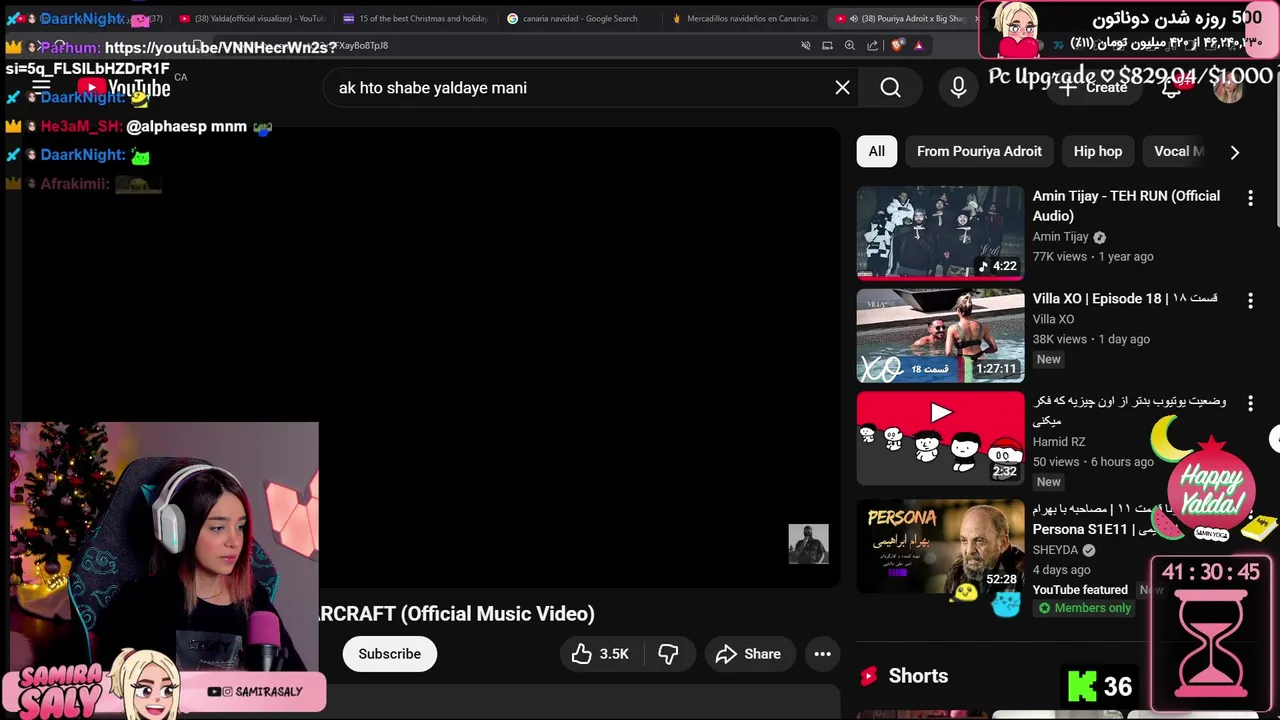
Task: Switch to canaria navidad Google Search tab
Action: tap(580, 18)
